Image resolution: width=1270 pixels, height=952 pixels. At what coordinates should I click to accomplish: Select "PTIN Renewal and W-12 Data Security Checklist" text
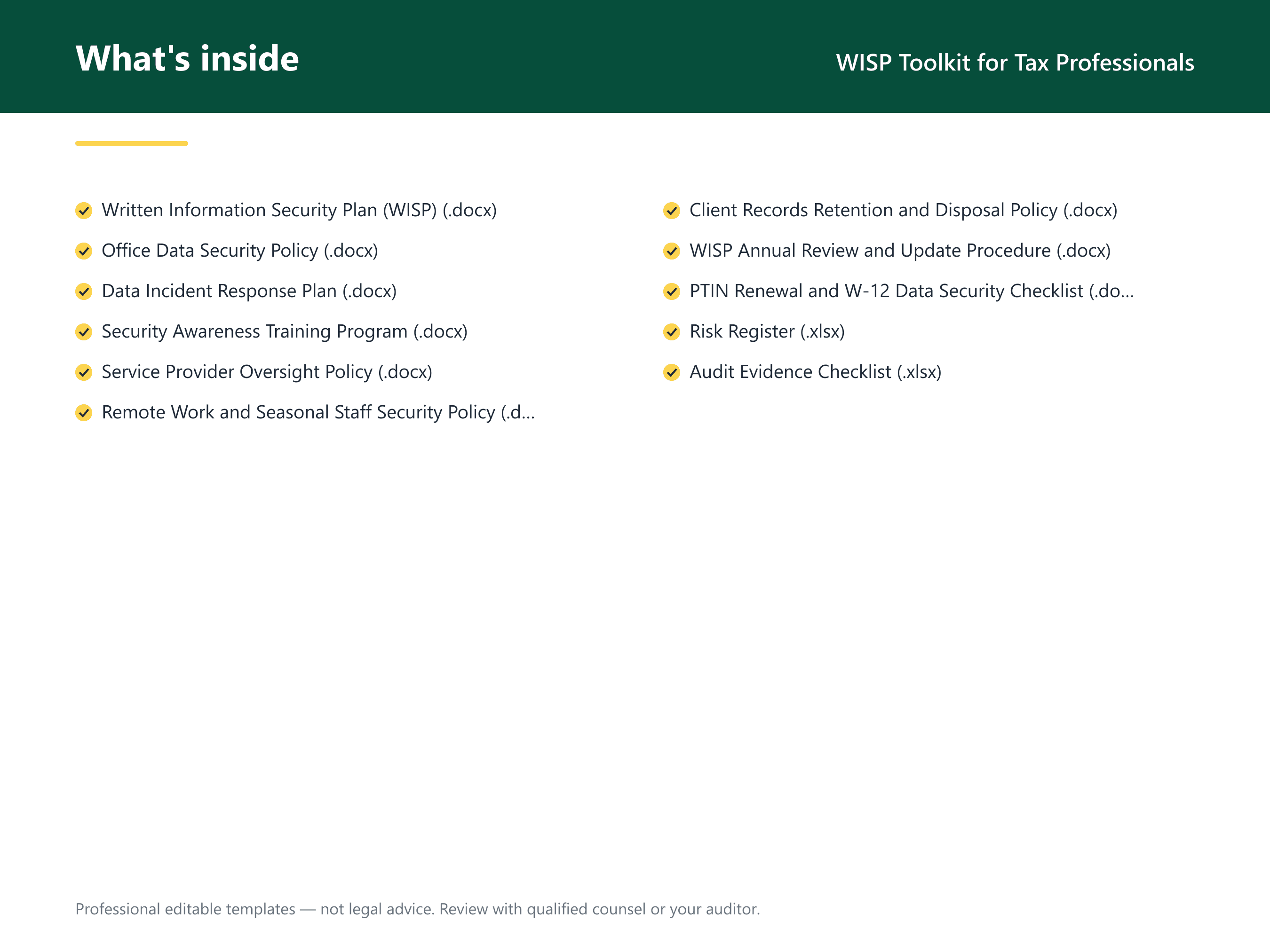[887, 291]
